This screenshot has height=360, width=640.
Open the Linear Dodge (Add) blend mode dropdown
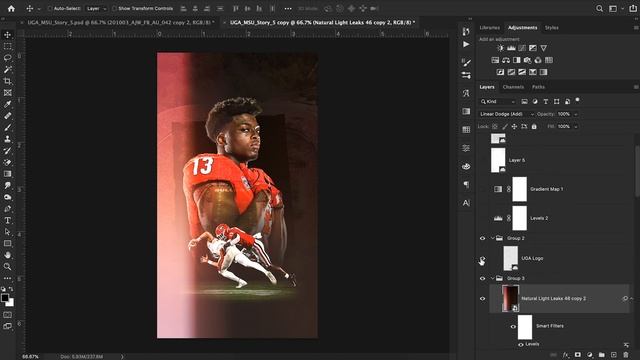coord(507,114)
